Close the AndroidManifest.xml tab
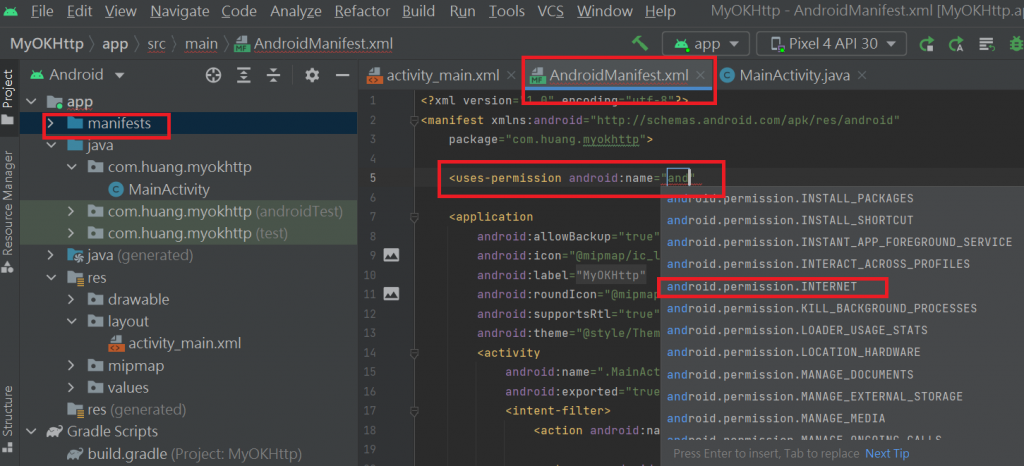The width and height of the screenshot is (1024, 466). [x=700, y=76]
